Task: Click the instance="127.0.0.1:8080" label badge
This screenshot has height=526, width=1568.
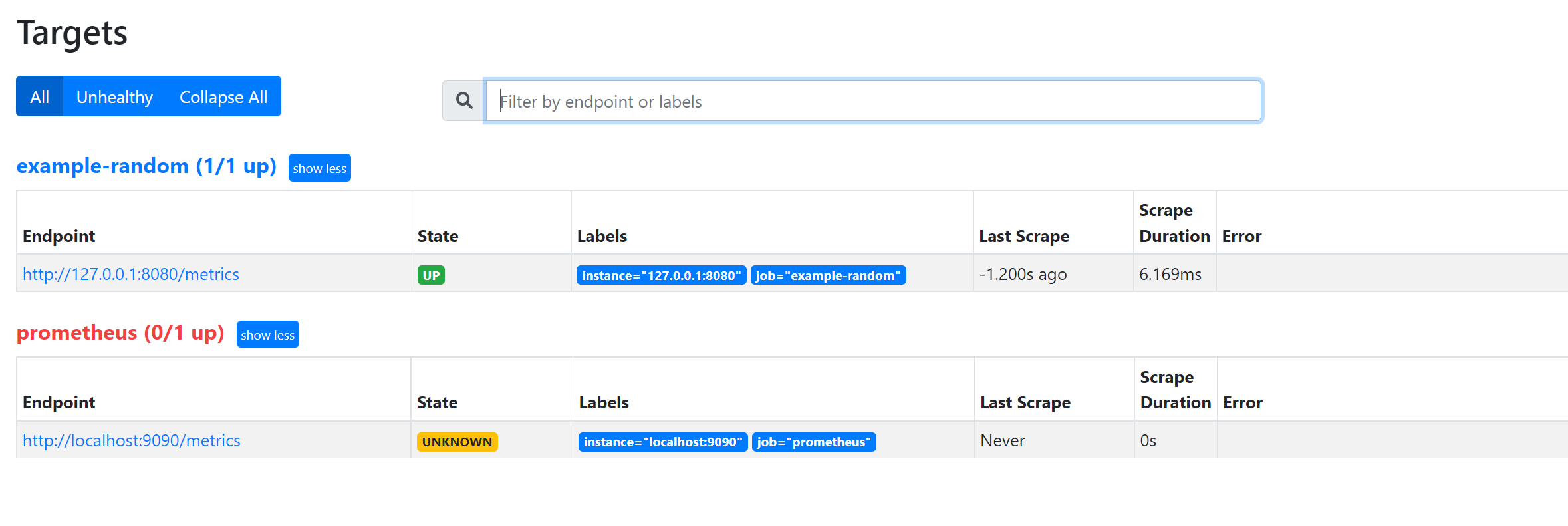Action: coord(662,275)
